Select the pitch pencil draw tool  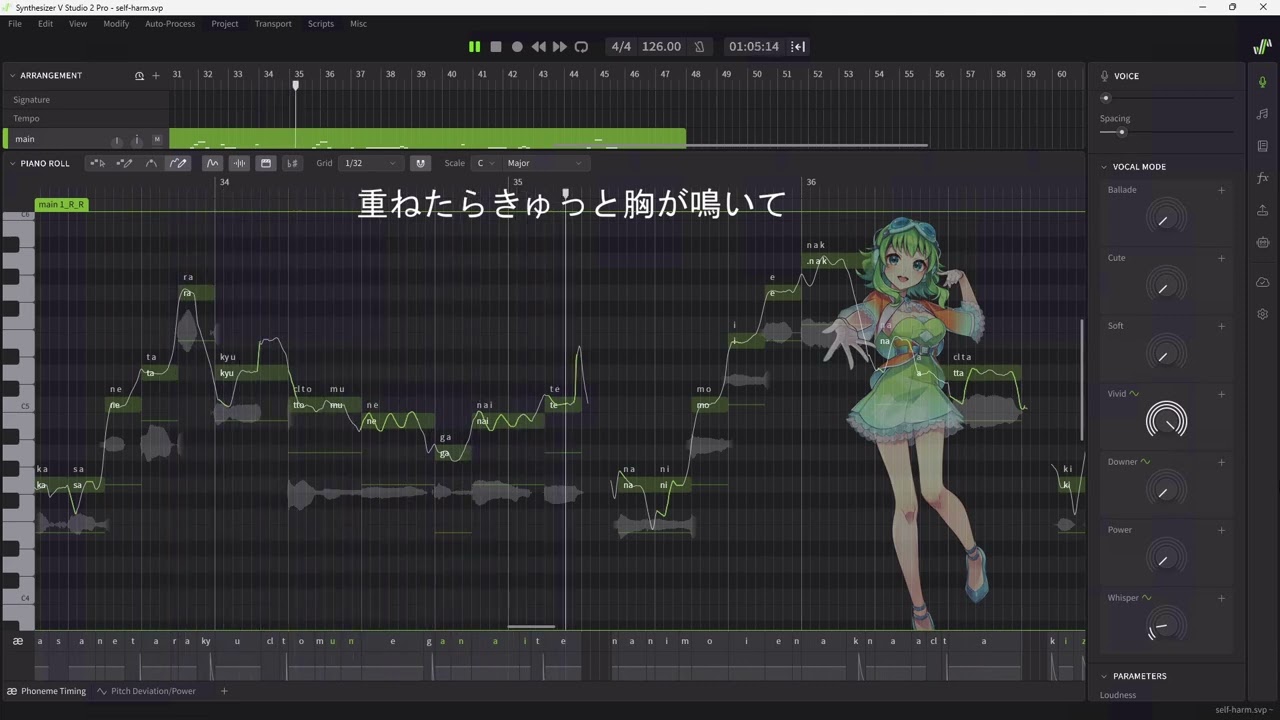178,163
